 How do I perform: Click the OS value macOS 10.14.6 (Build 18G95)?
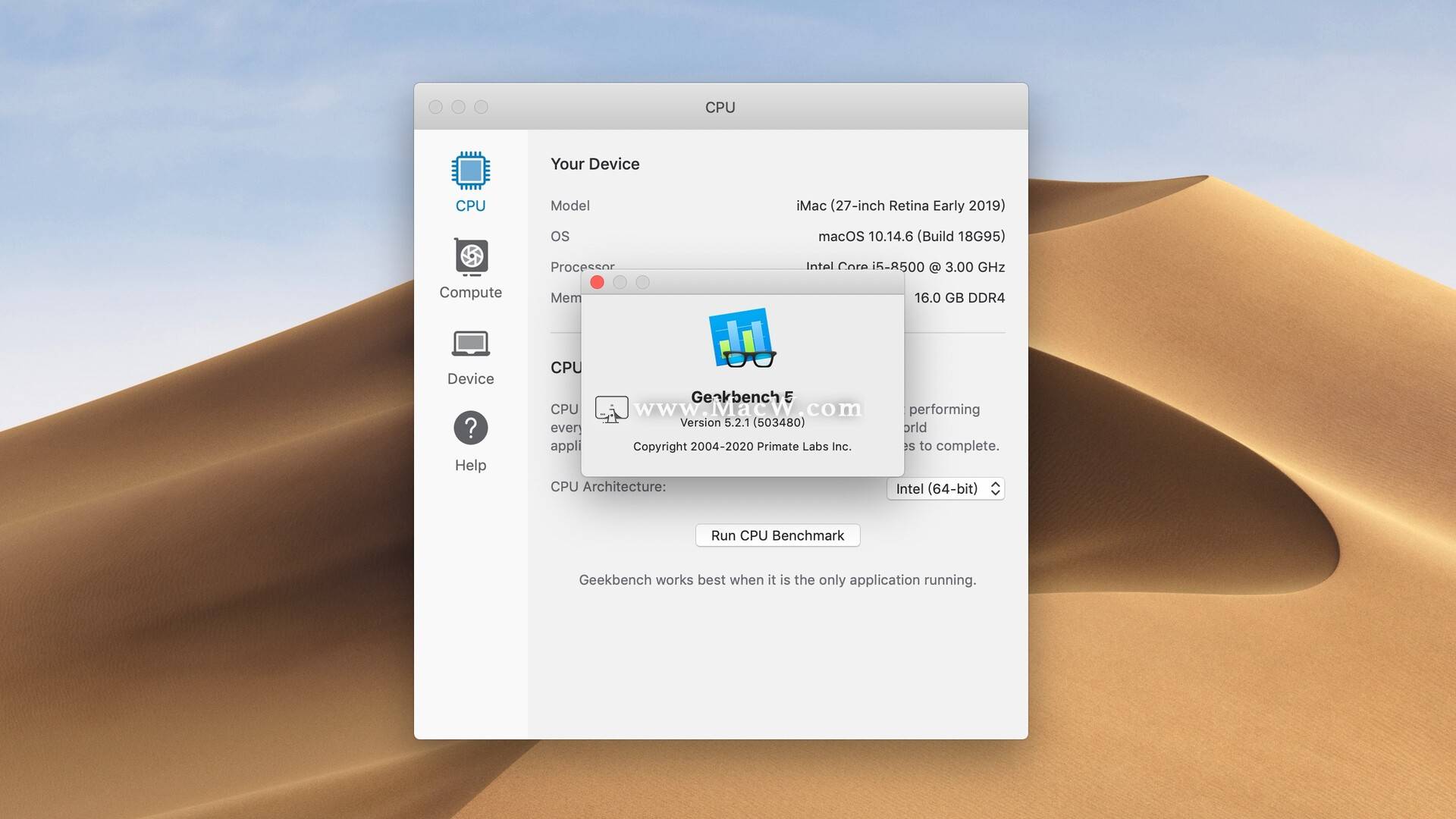[x=912, y=237]
